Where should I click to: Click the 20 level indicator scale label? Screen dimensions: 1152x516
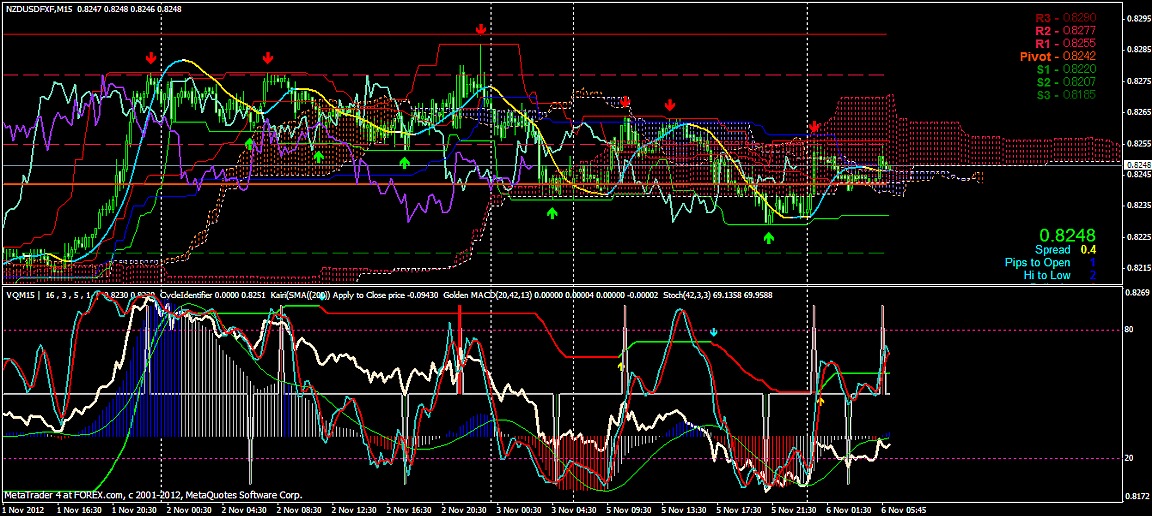coord(1129,458)
